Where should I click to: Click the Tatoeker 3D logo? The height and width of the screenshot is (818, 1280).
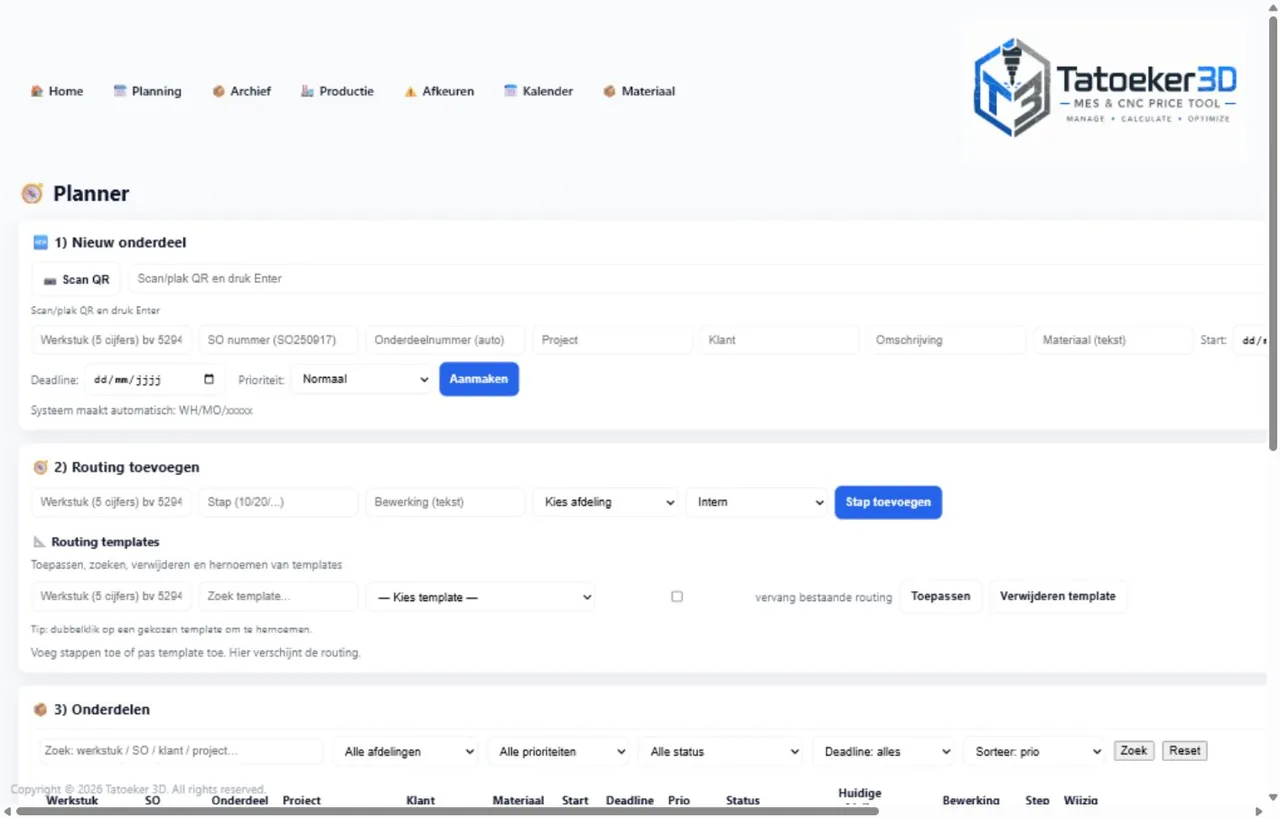click(1105, 90)
